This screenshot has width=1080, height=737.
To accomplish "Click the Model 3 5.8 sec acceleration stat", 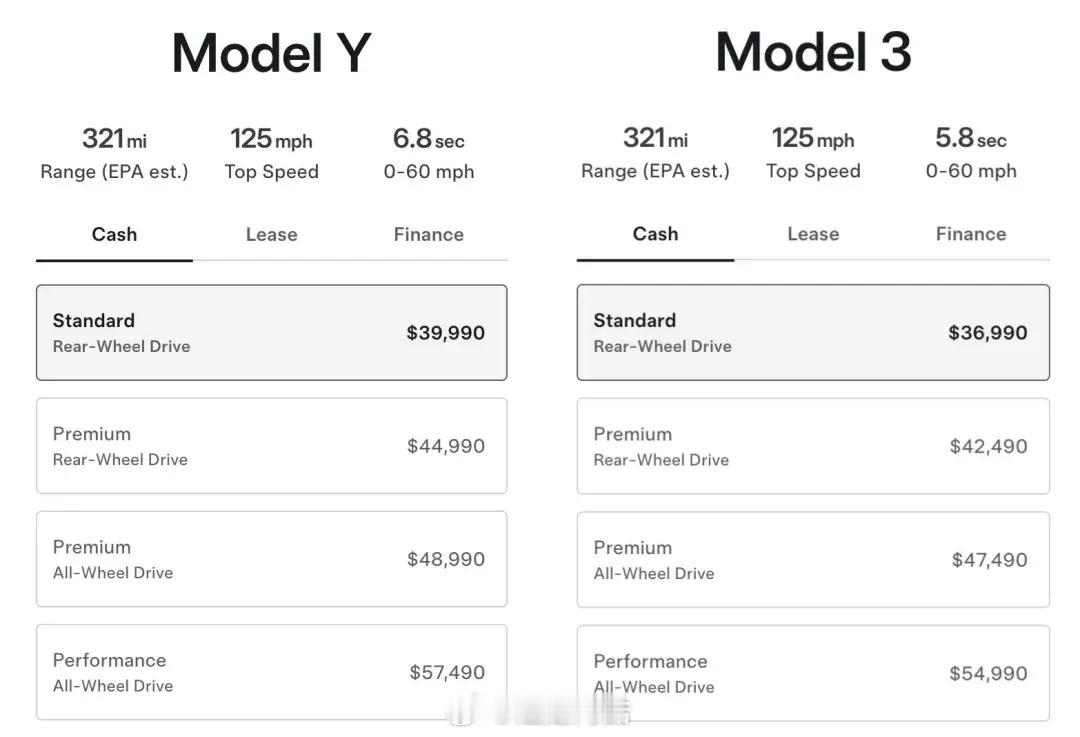I will click(970, 153).
